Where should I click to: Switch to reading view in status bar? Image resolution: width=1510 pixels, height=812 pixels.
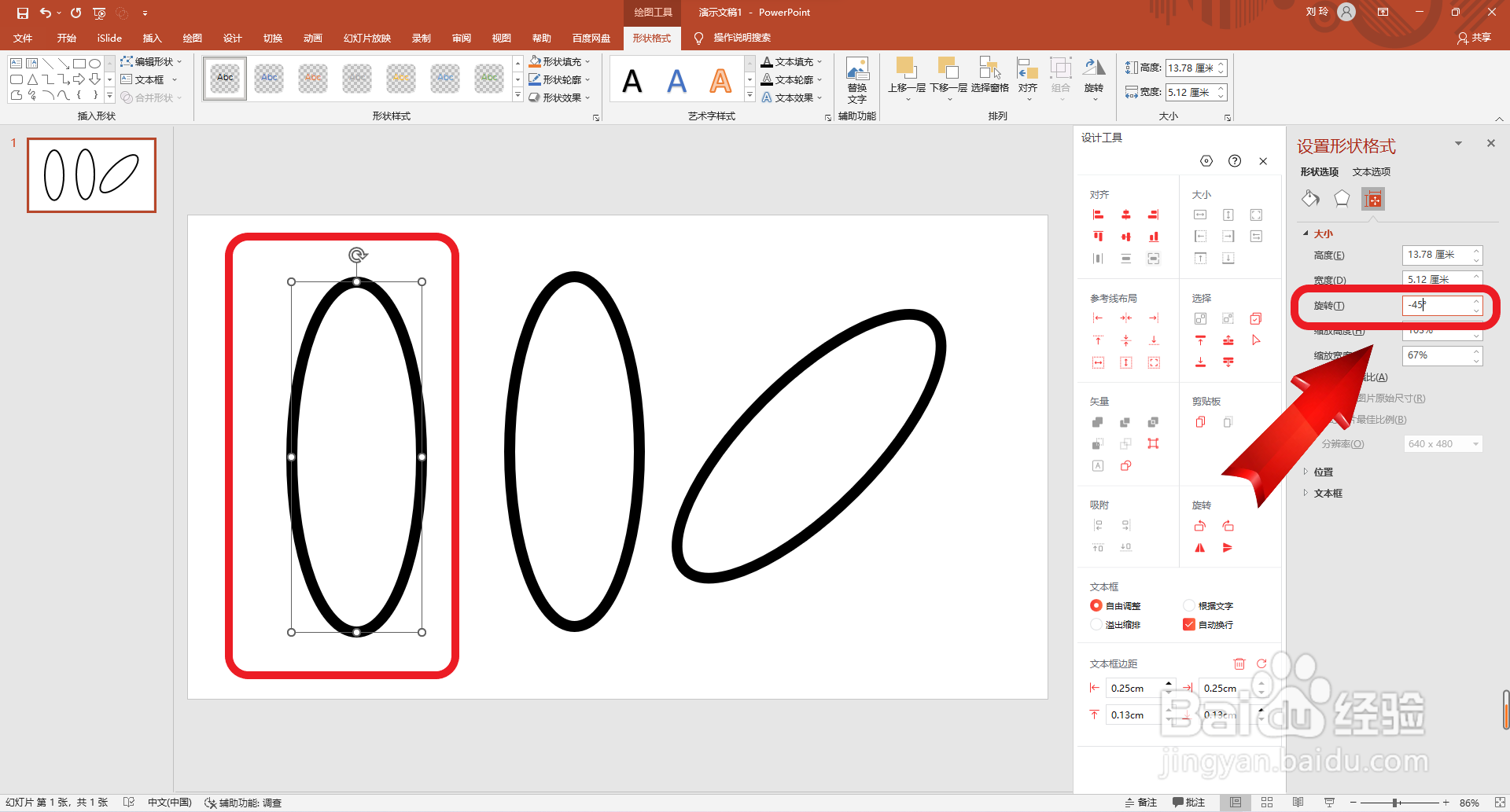pyautogui.click(x=1298, y=803)
